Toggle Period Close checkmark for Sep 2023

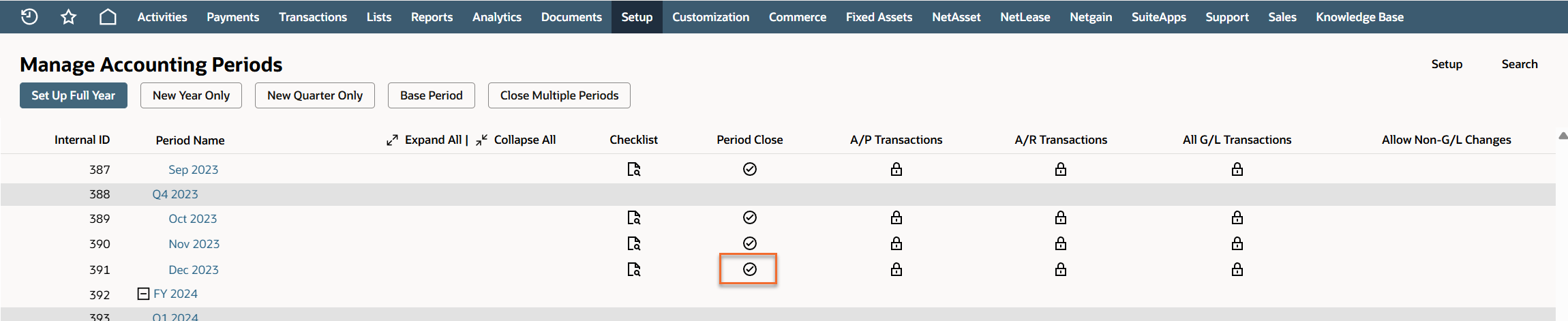point(749,169)
